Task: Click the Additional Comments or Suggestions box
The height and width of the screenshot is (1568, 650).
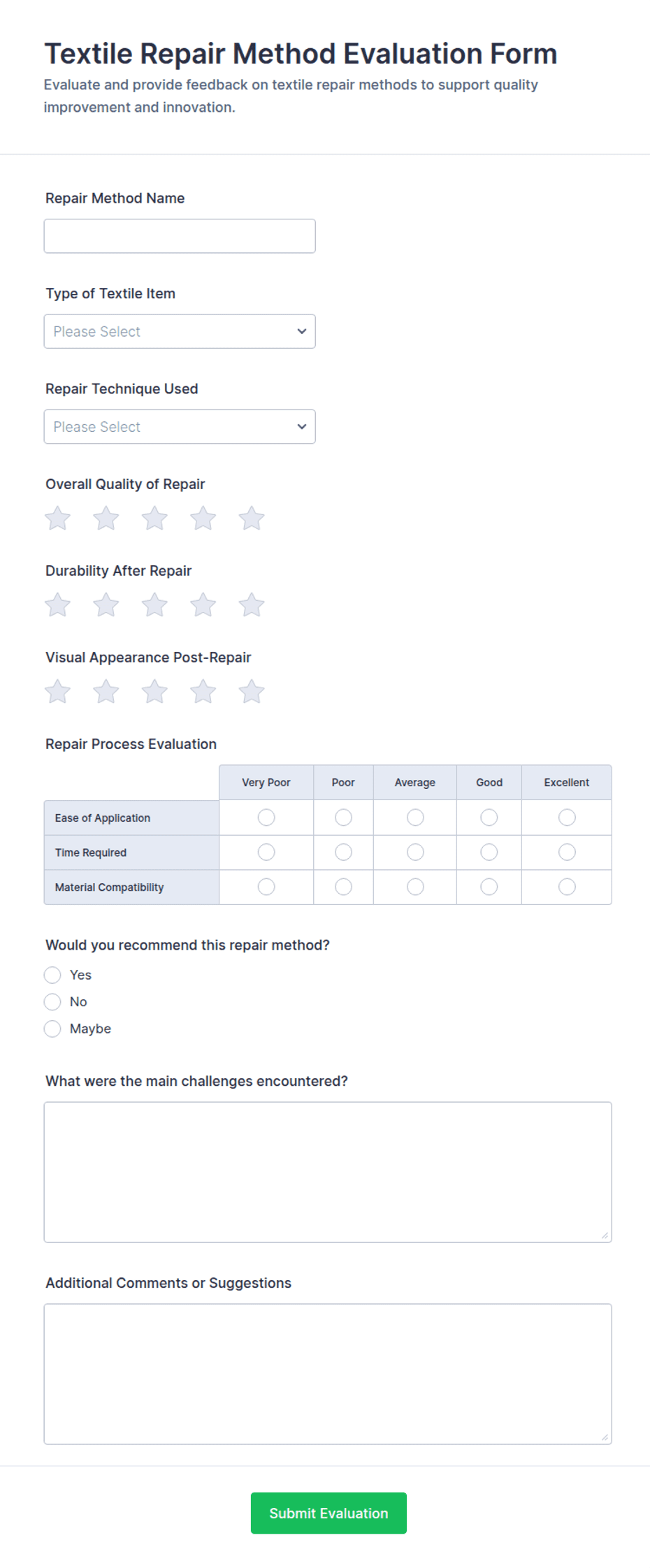Action: (x=328, y=1374)
